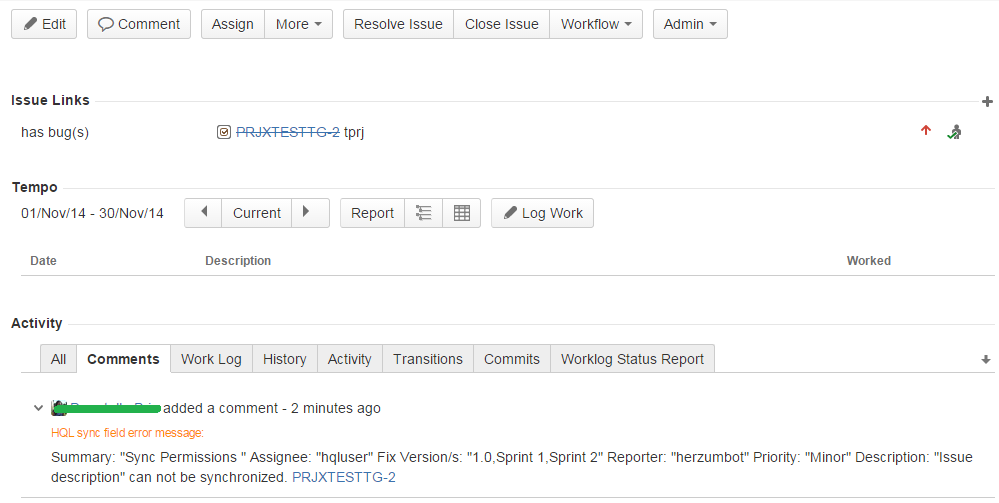The width and height of the screenshot is (999, 503).
Task: Open the Admin dropdown
Action: [690, 24]
